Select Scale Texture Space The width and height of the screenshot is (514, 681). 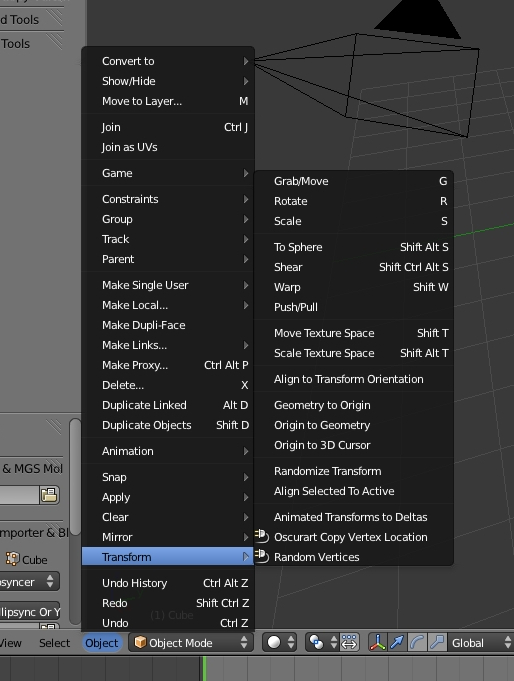(354, 353)
